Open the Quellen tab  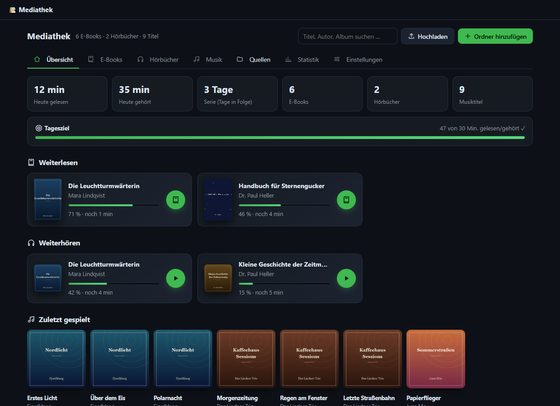tap(254, 60)
